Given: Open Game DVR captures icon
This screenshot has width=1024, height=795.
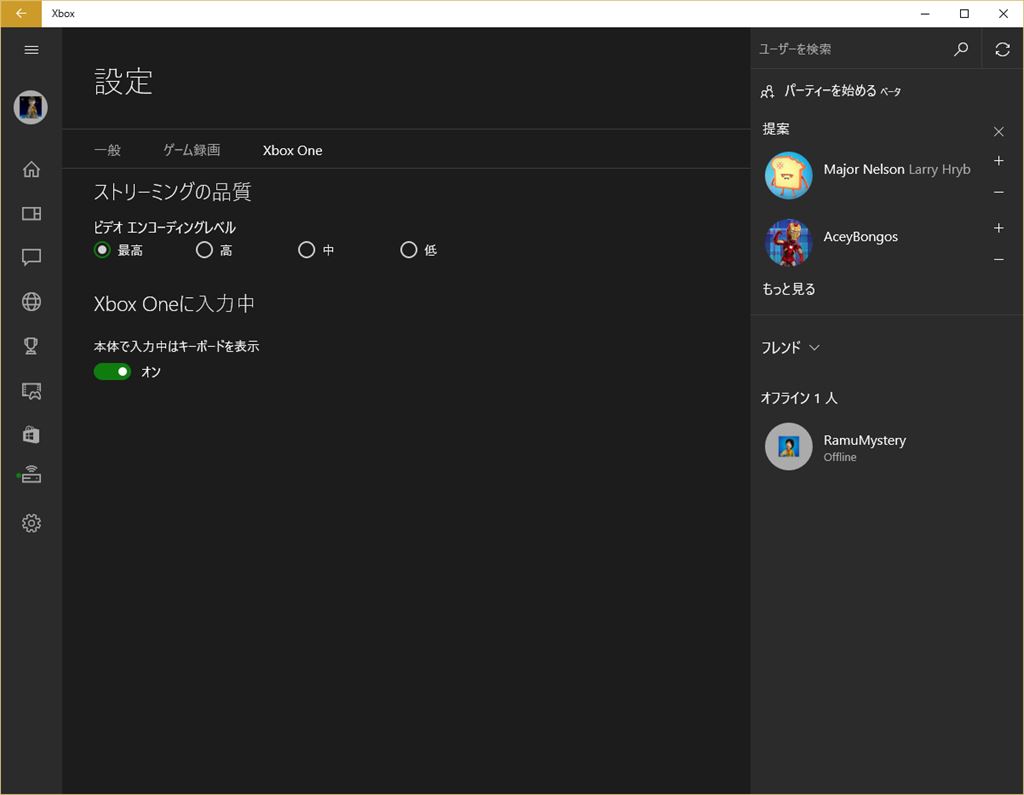Looking at the screenshot, I should click(31, 391).
